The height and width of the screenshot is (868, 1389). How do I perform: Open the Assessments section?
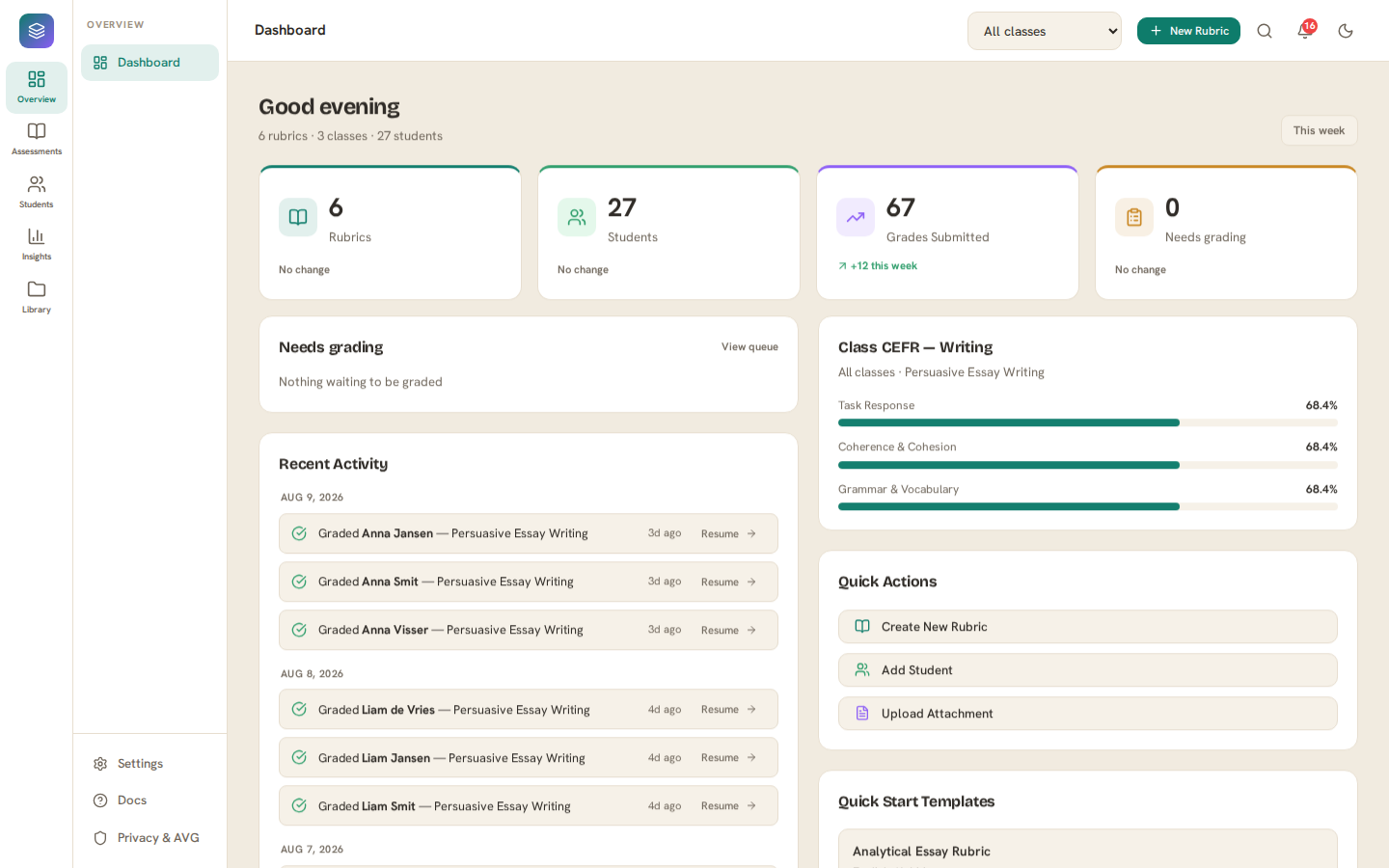[37, 140]
